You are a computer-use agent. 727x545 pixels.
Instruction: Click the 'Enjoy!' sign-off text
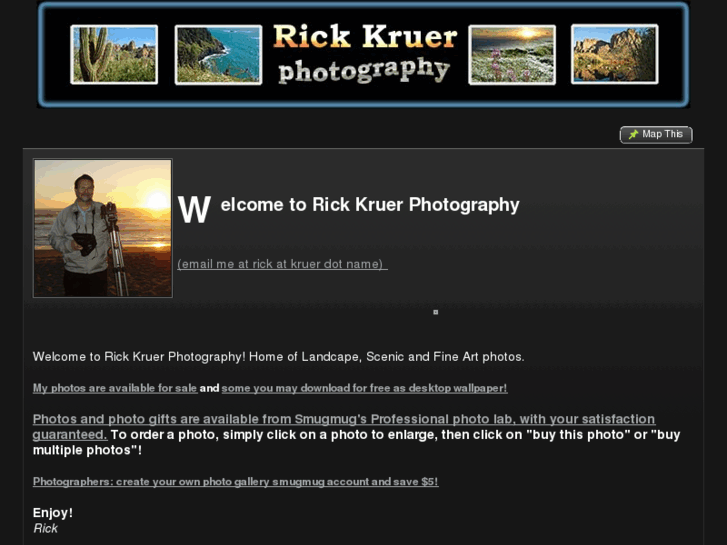[53, 513]
